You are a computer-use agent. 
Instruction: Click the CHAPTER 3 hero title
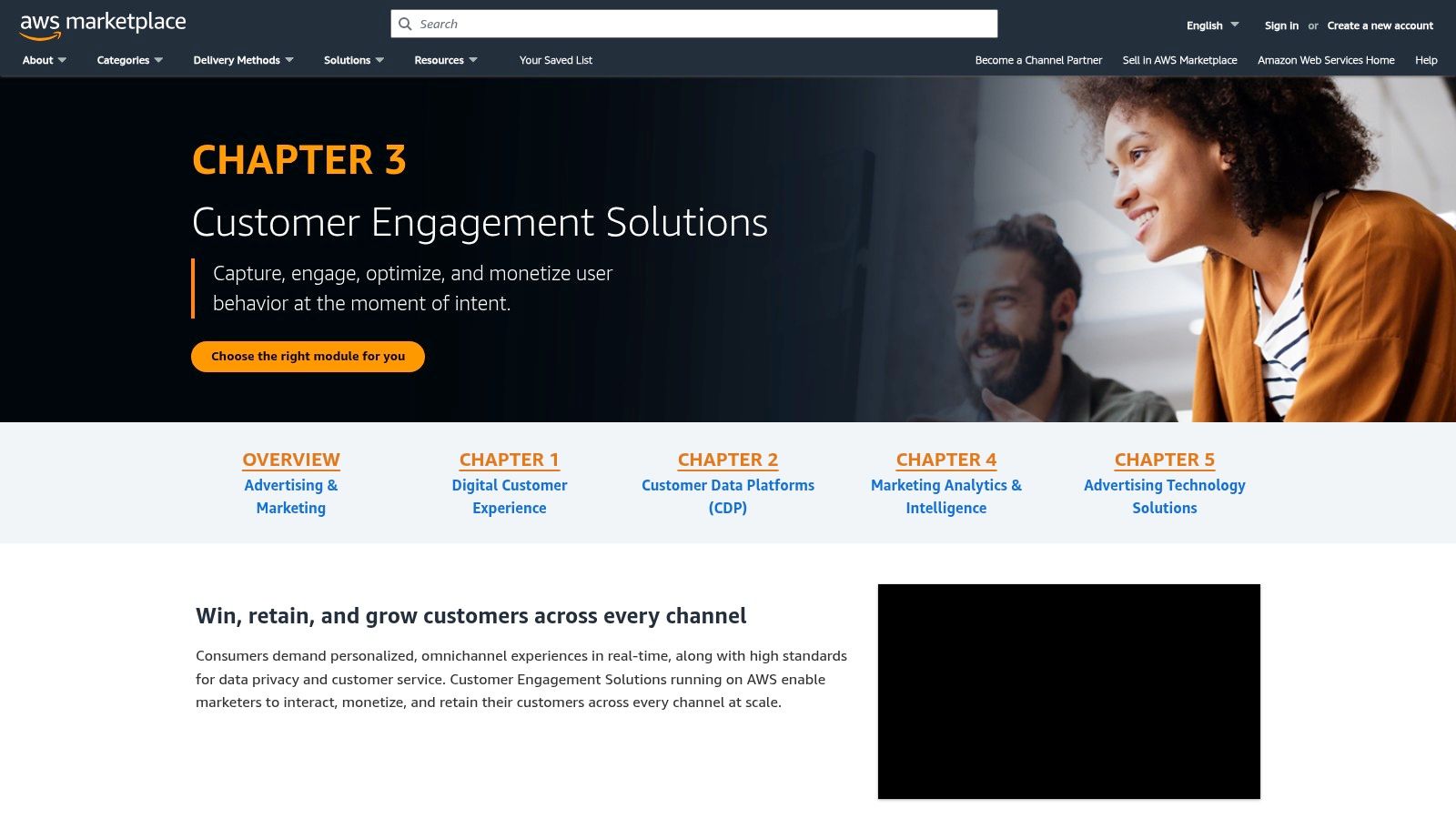click(x=298, y=160)
